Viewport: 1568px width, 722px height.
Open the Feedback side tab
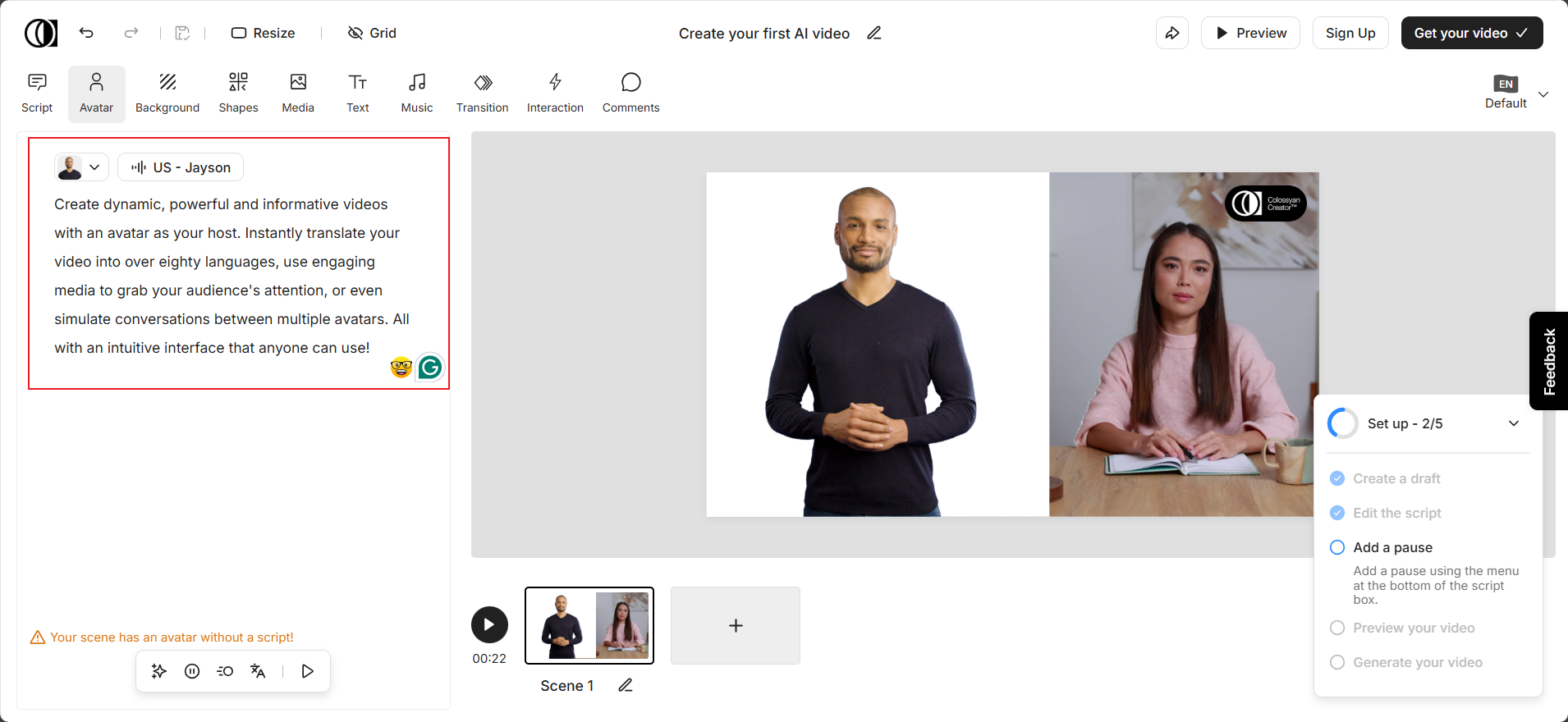pyautogui.click(x=1549, y=361)
